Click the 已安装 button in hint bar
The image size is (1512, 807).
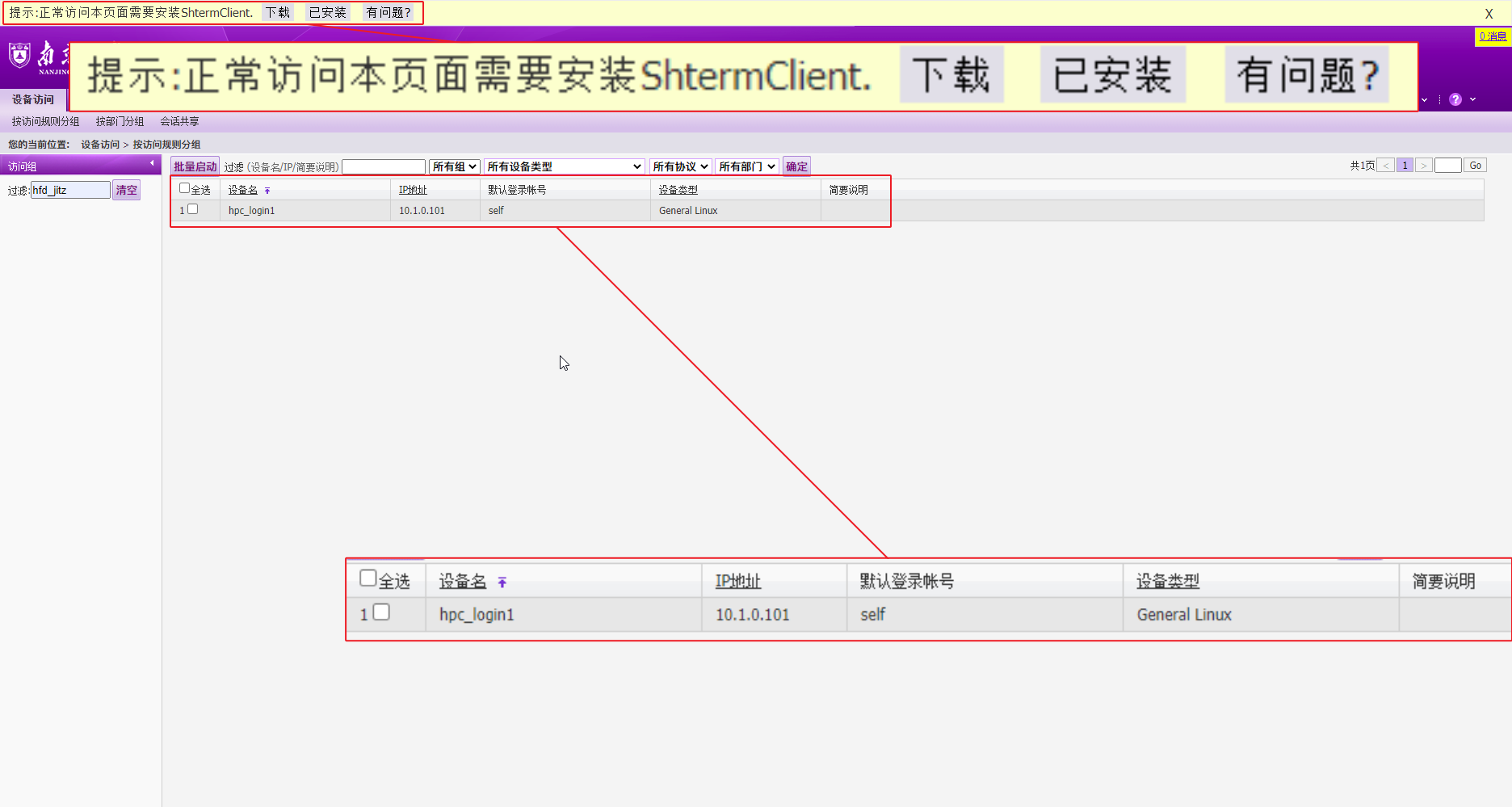327,13
